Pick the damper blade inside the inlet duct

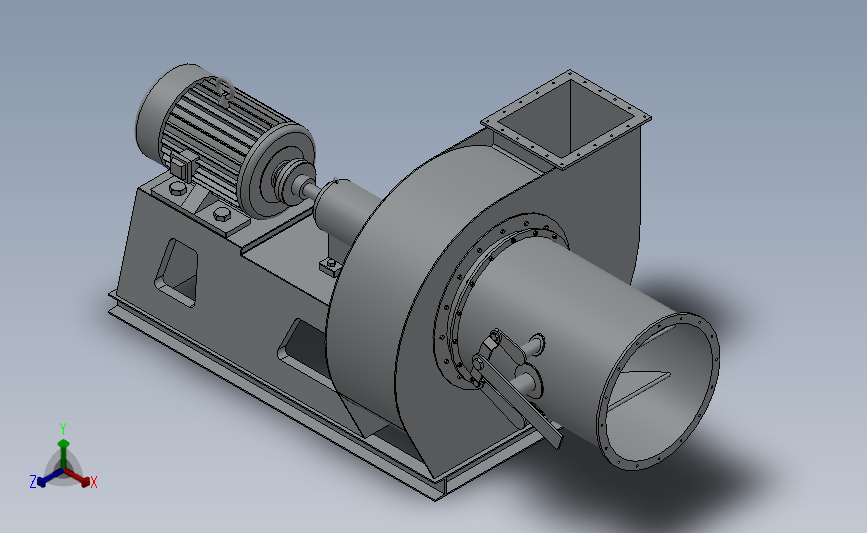click(640, 389)
